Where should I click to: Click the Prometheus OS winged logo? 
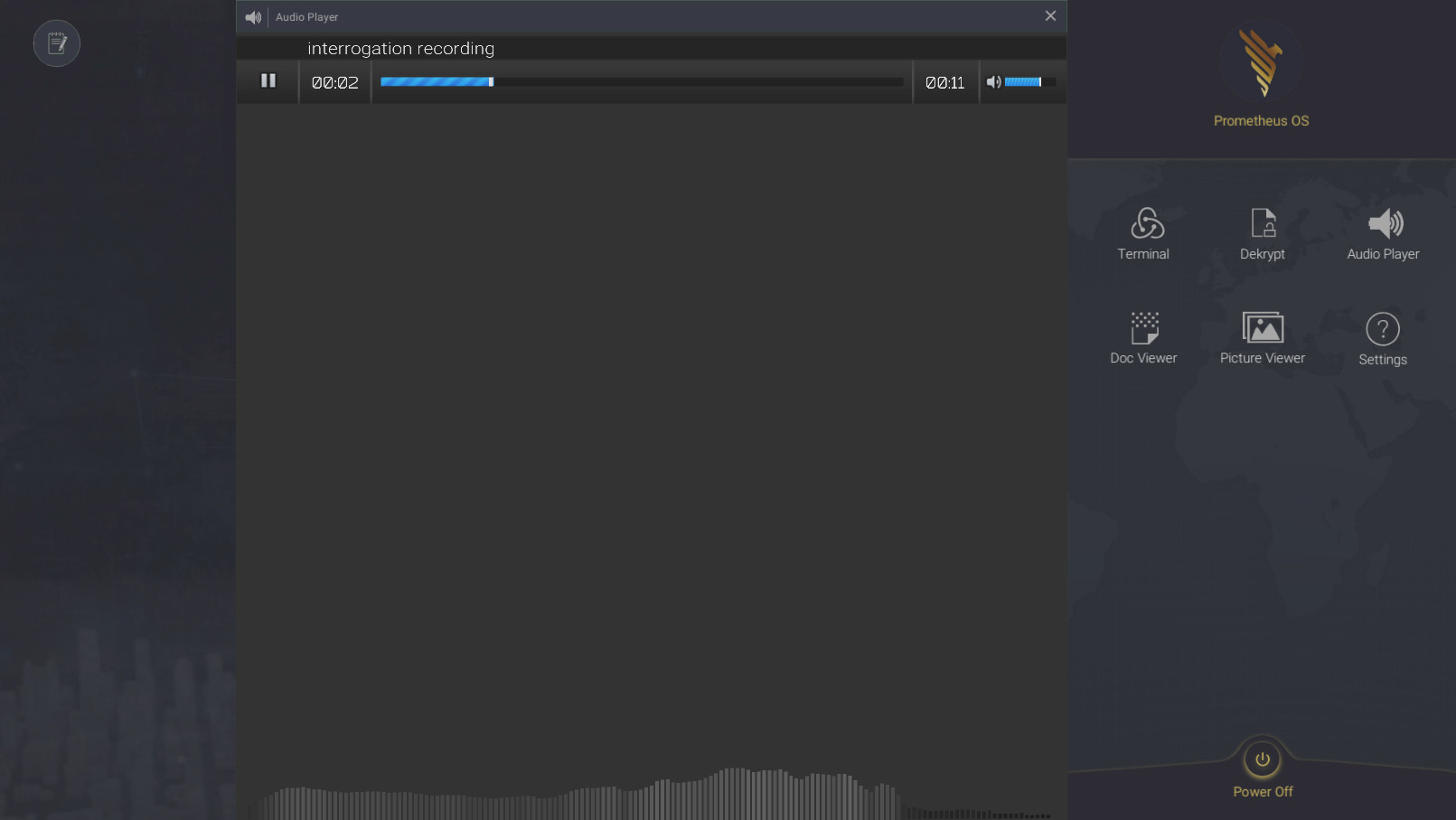point(1262,61)
